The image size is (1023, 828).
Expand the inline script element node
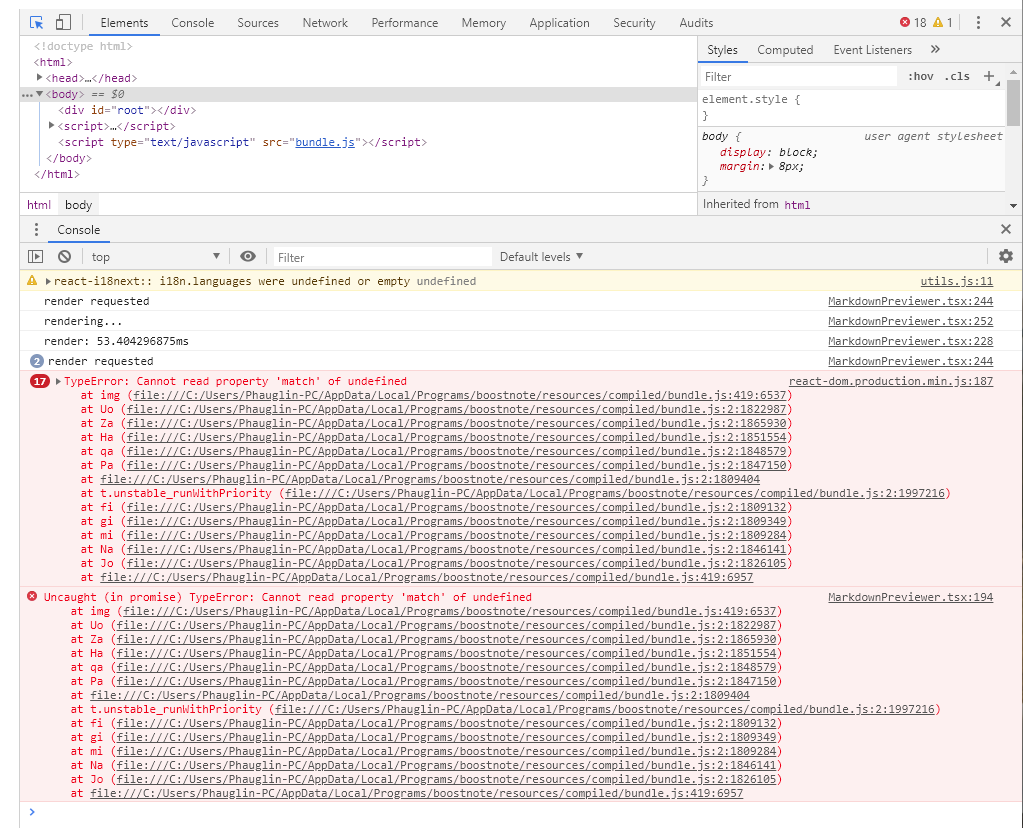tap(52, 125)
